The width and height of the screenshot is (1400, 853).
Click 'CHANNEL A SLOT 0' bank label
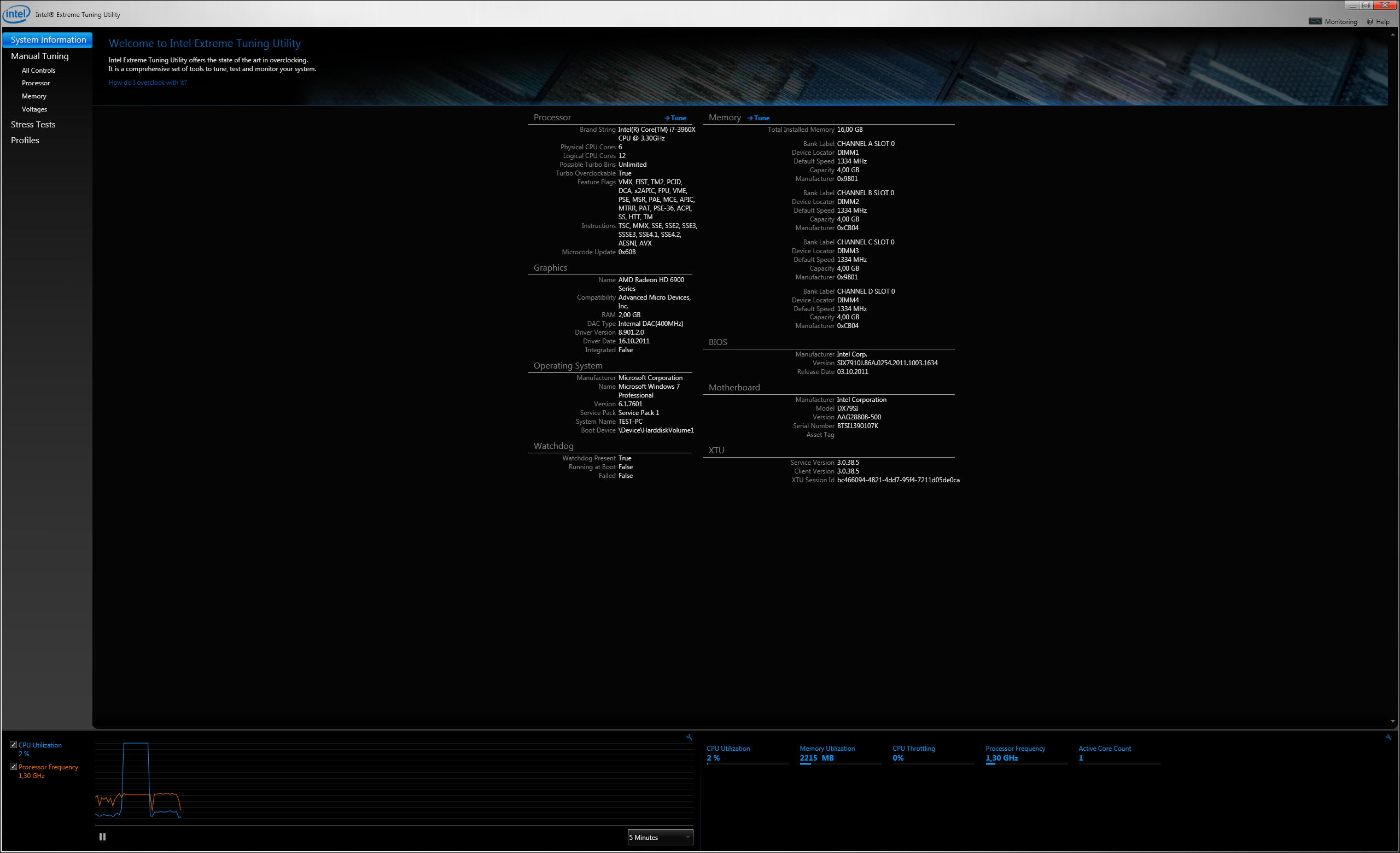[865, 144]
